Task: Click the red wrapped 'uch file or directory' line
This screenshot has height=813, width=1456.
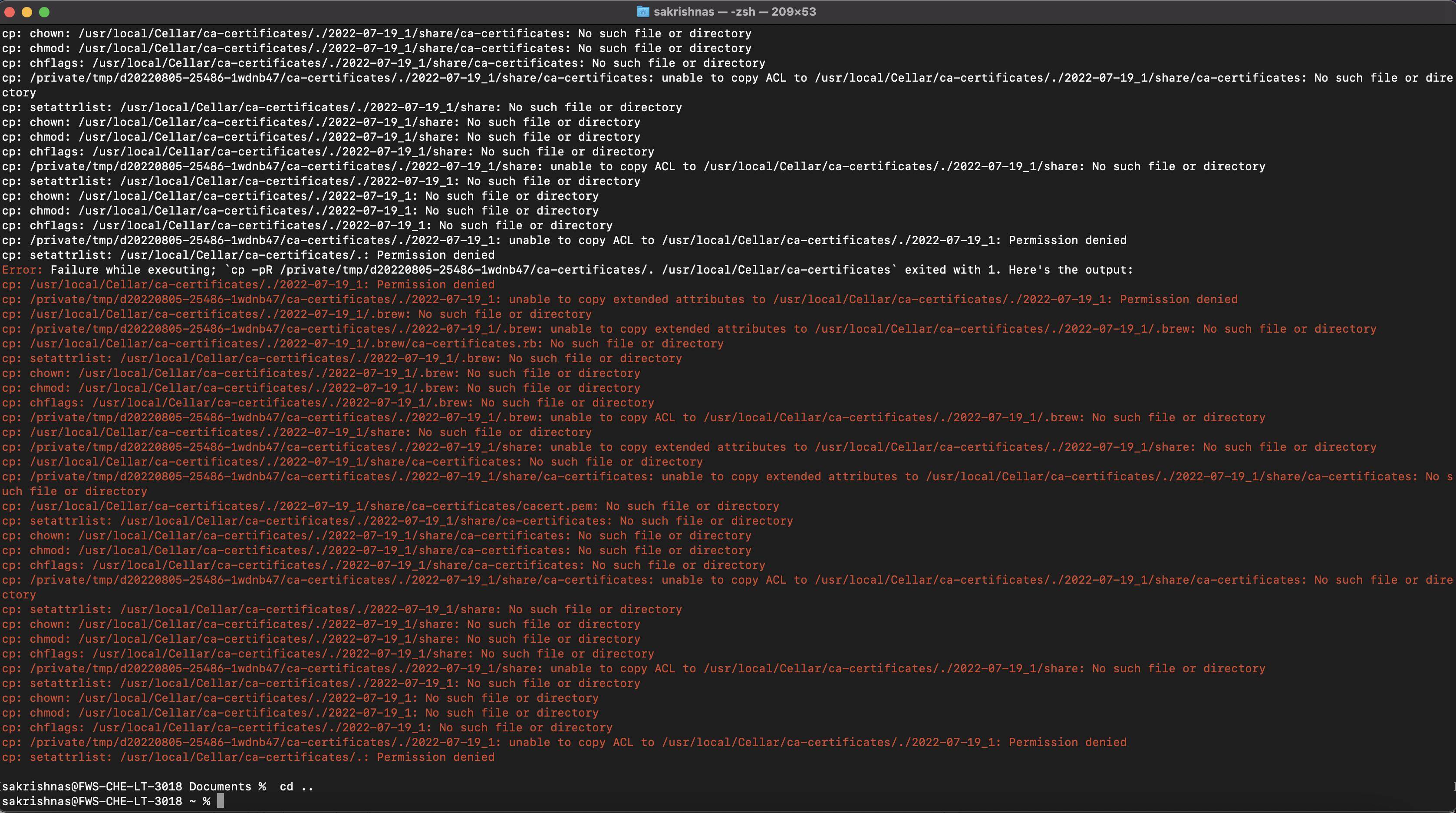Action: [x=74, y=491]
